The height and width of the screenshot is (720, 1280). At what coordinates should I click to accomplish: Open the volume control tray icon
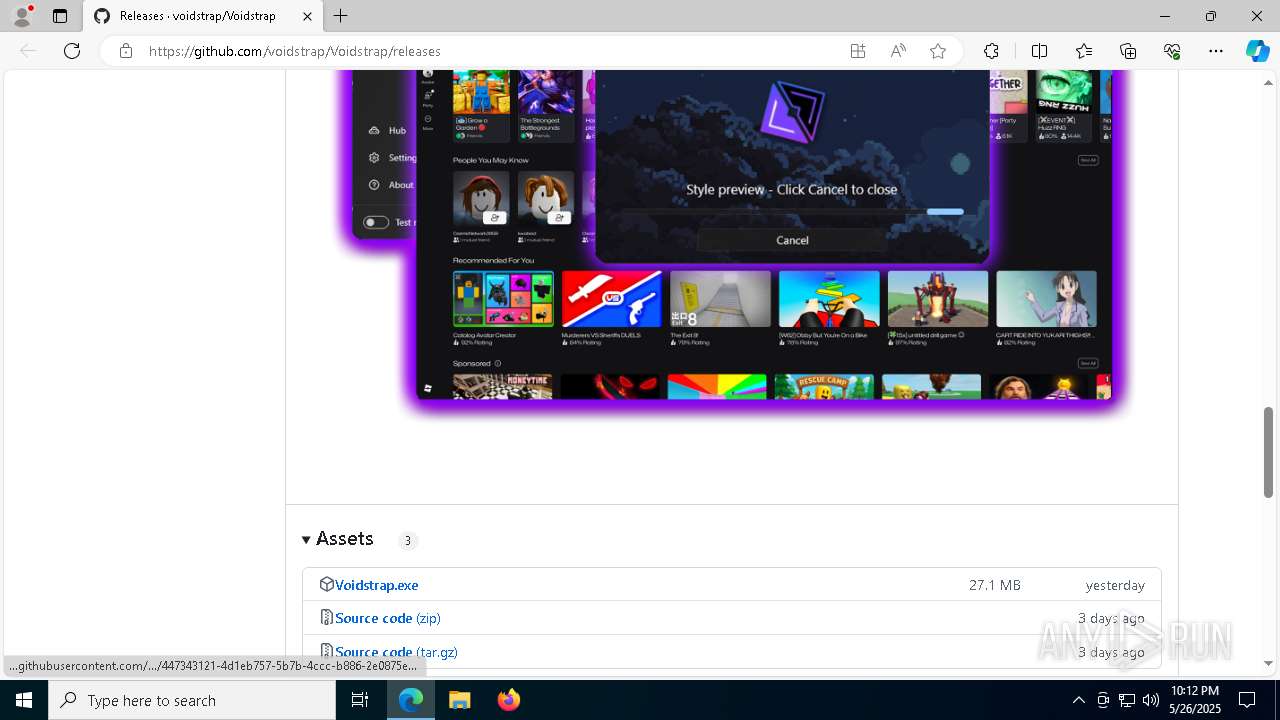[x=1151, y=700]
